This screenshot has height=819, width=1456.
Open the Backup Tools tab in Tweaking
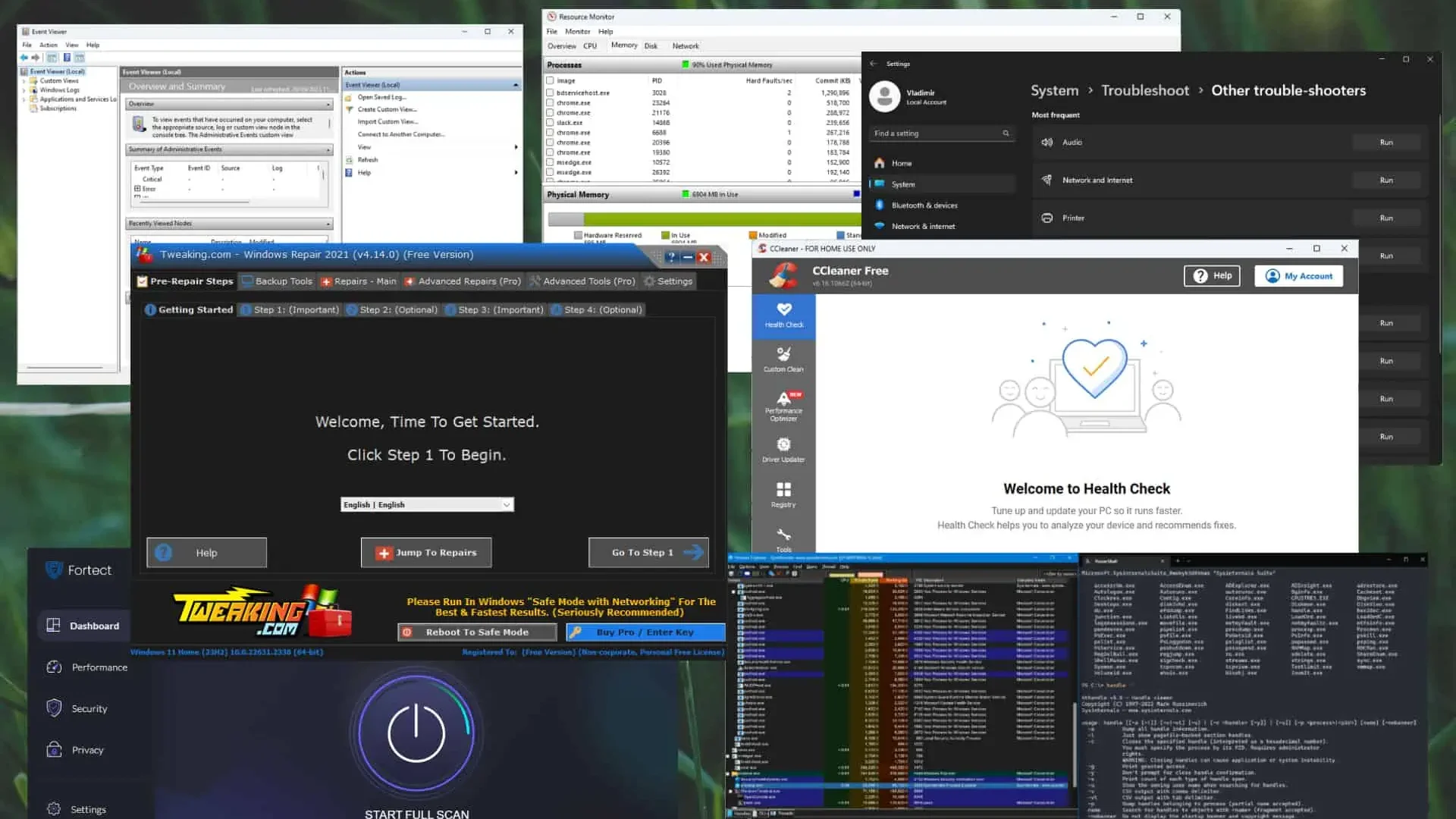point(277,281)
